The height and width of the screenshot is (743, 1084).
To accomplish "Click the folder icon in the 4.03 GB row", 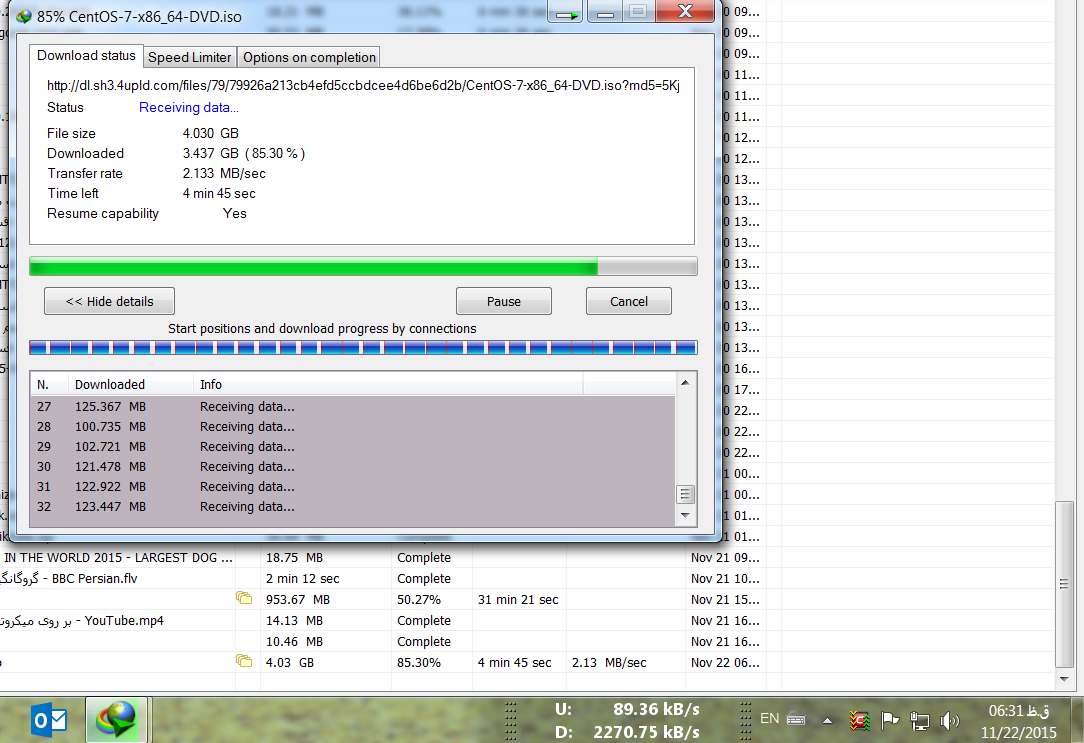I will [x=243, y=661].
